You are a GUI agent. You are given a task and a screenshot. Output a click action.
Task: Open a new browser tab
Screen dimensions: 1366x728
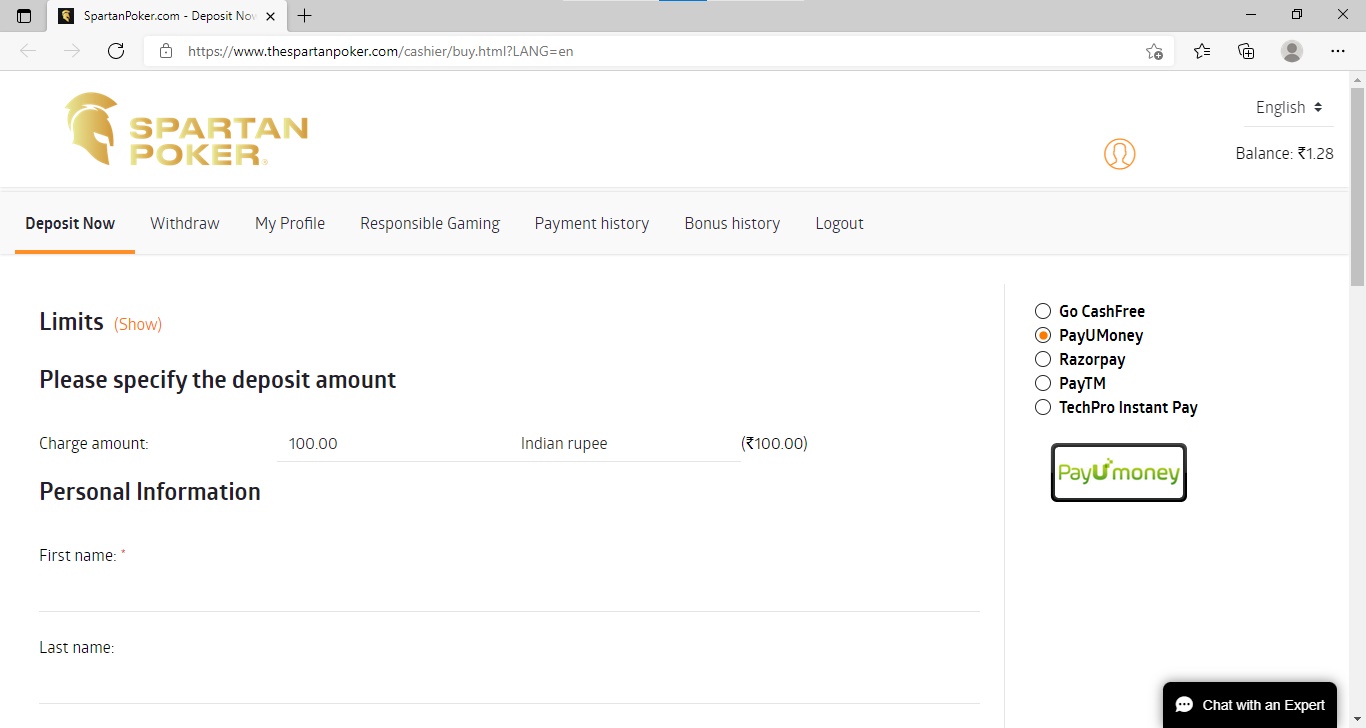tap(305, 16)
